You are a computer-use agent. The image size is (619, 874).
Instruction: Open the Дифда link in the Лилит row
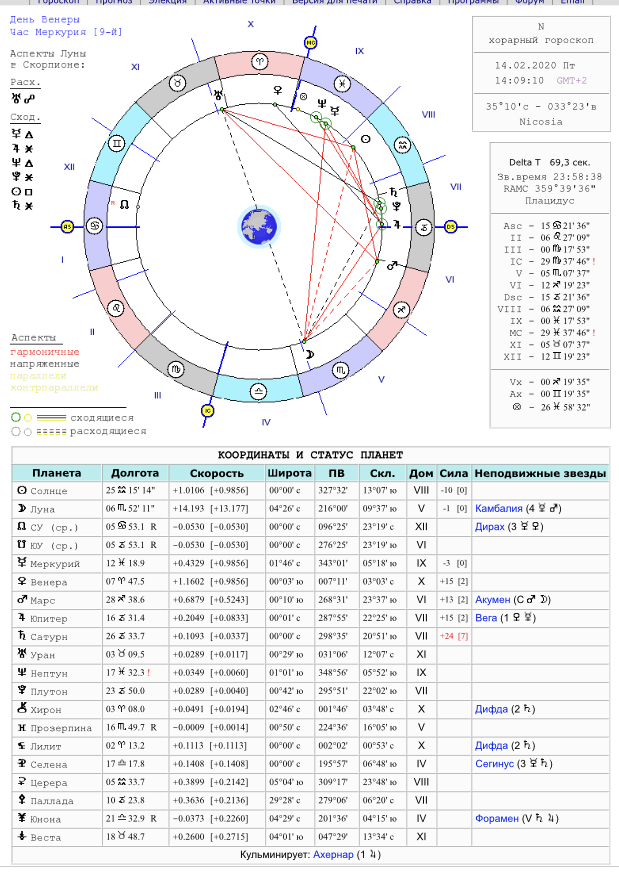[491, 745]
